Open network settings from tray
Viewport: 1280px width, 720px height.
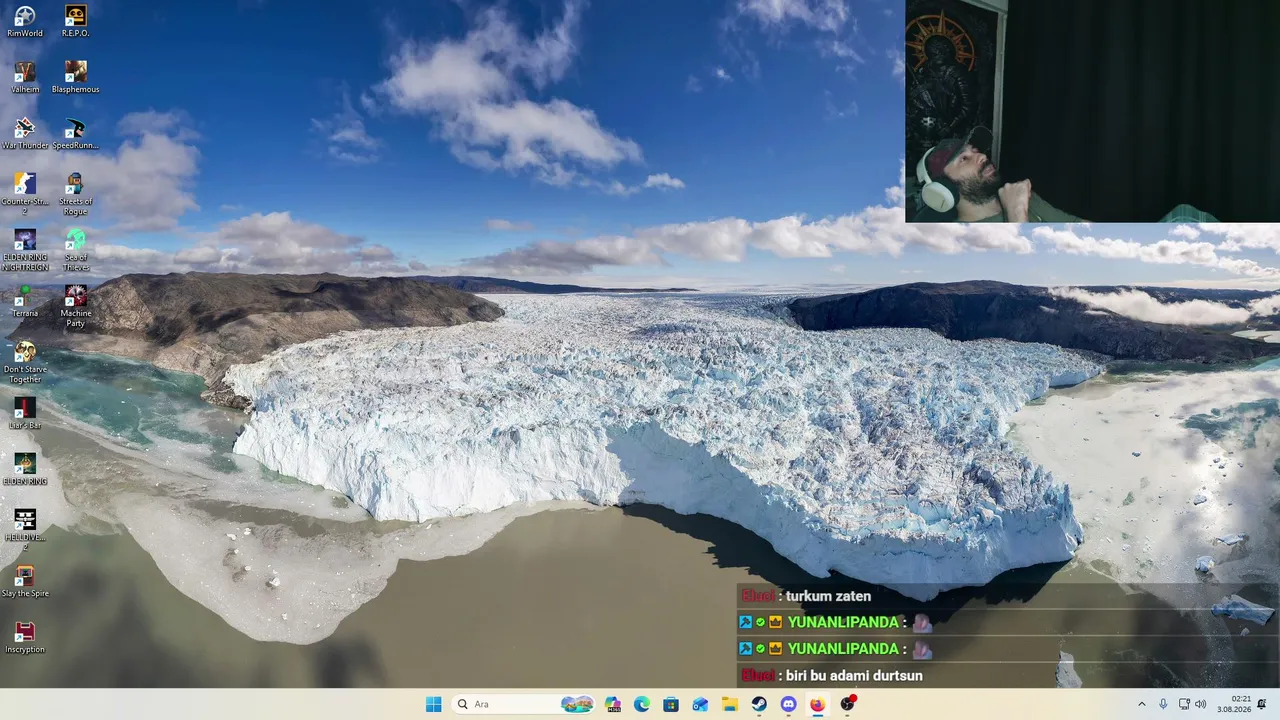[x=1184, y=704]
